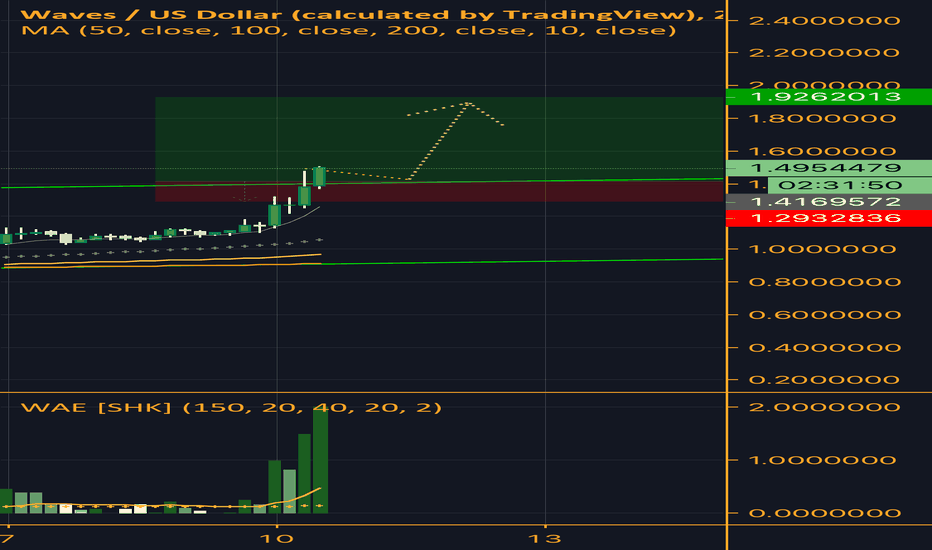
Task: Click the 0.4000000 price axis value
Action: 824,347
